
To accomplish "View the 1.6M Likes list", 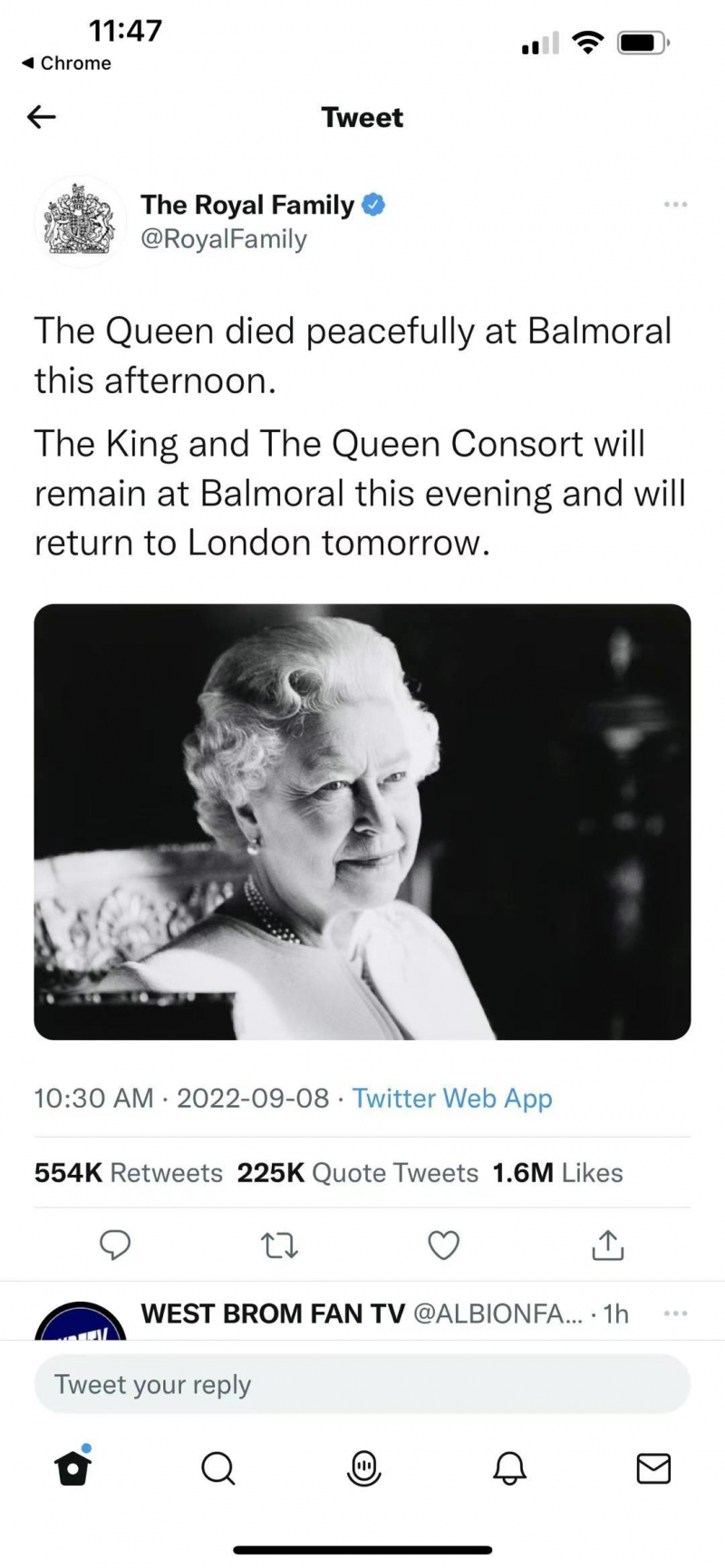I will tap(557, 1173).
